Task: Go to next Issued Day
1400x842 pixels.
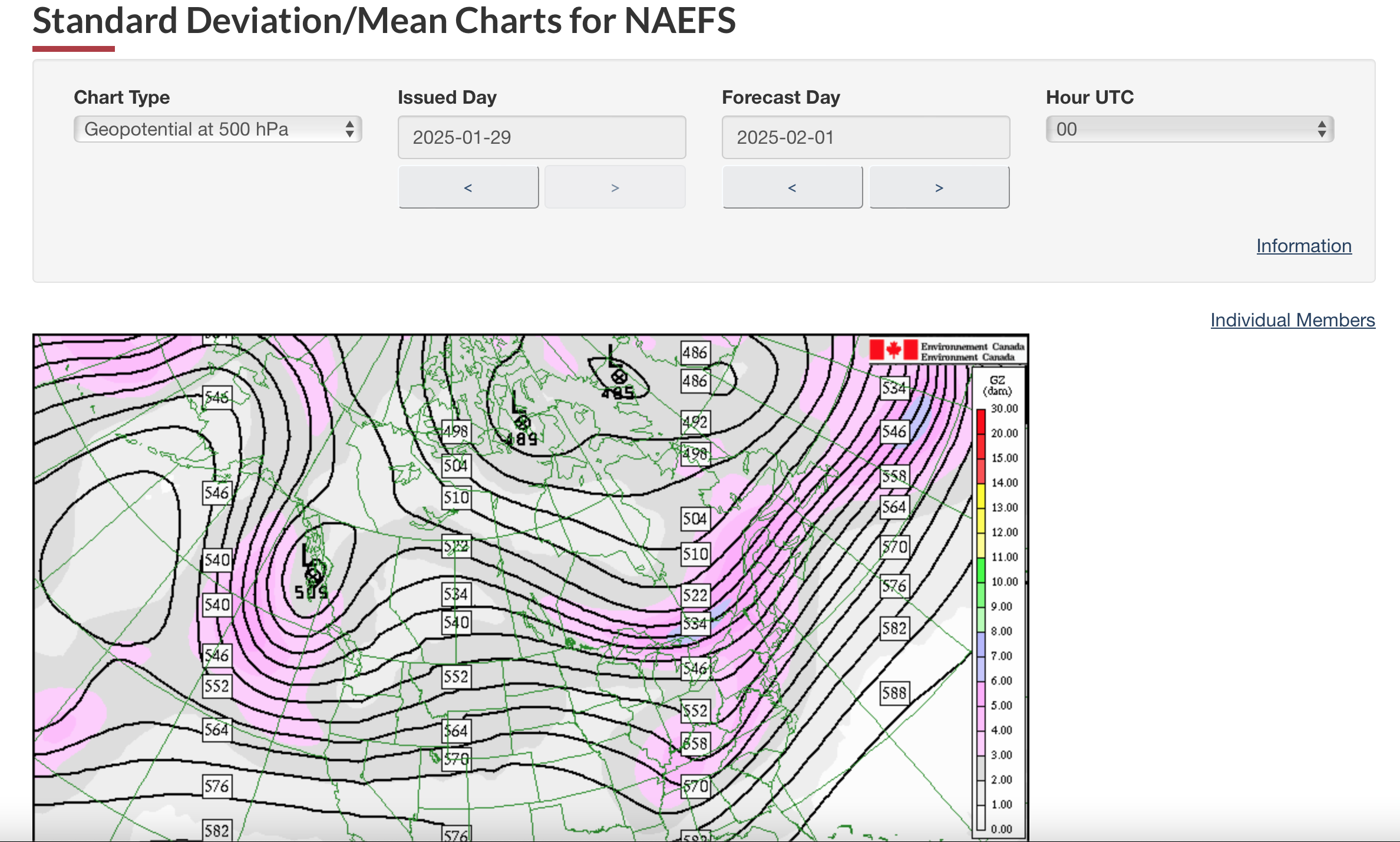Action: pyautogui.click(x=615, y=187)
